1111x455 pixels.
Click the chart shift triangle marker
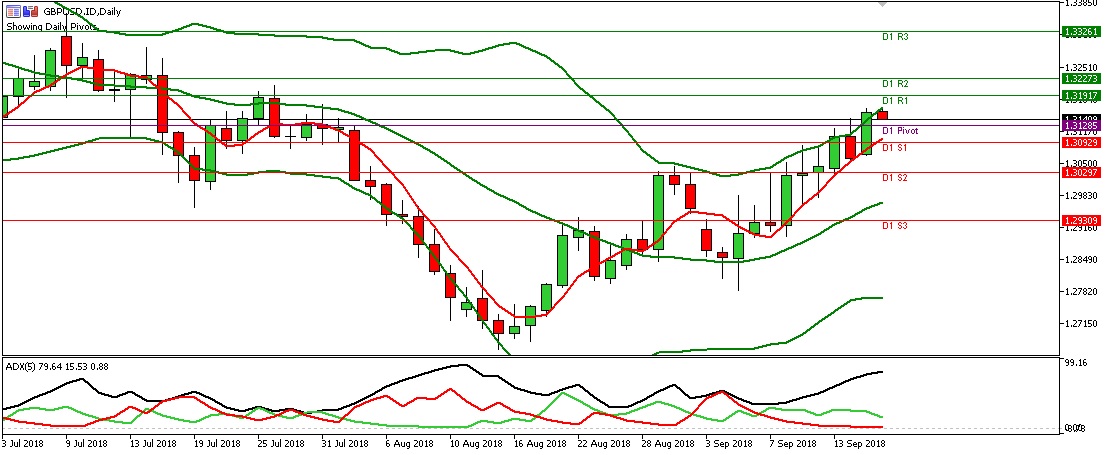click(x=881, y=5)
